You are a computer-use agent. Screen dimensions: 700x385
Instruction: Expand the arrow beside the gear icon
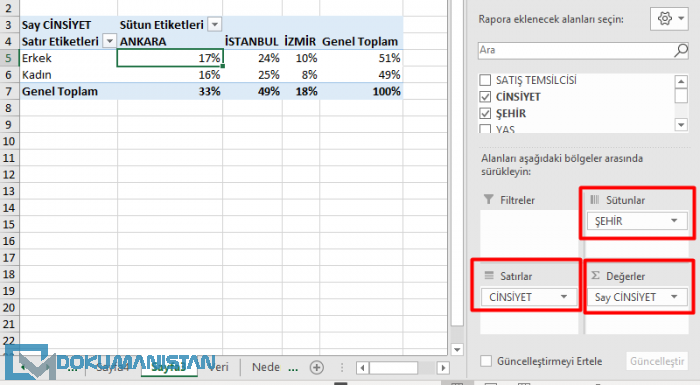[681, 19]
